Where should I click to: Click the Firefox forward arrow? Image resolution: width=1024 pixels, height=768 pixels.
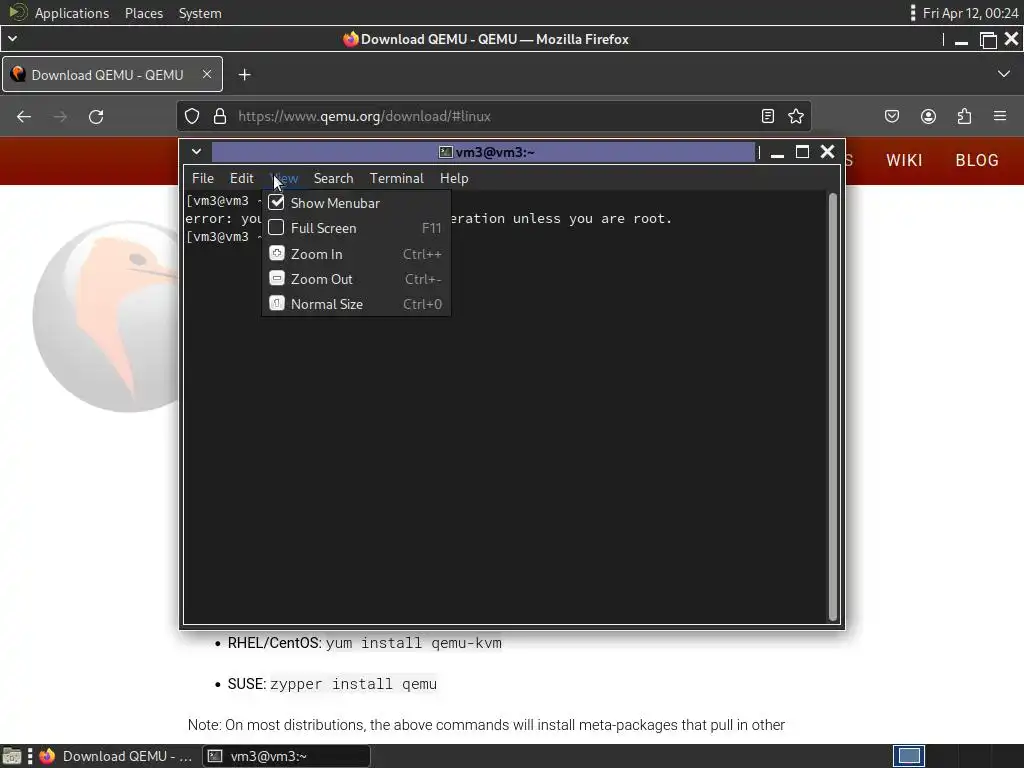click(x=60, y=116)
